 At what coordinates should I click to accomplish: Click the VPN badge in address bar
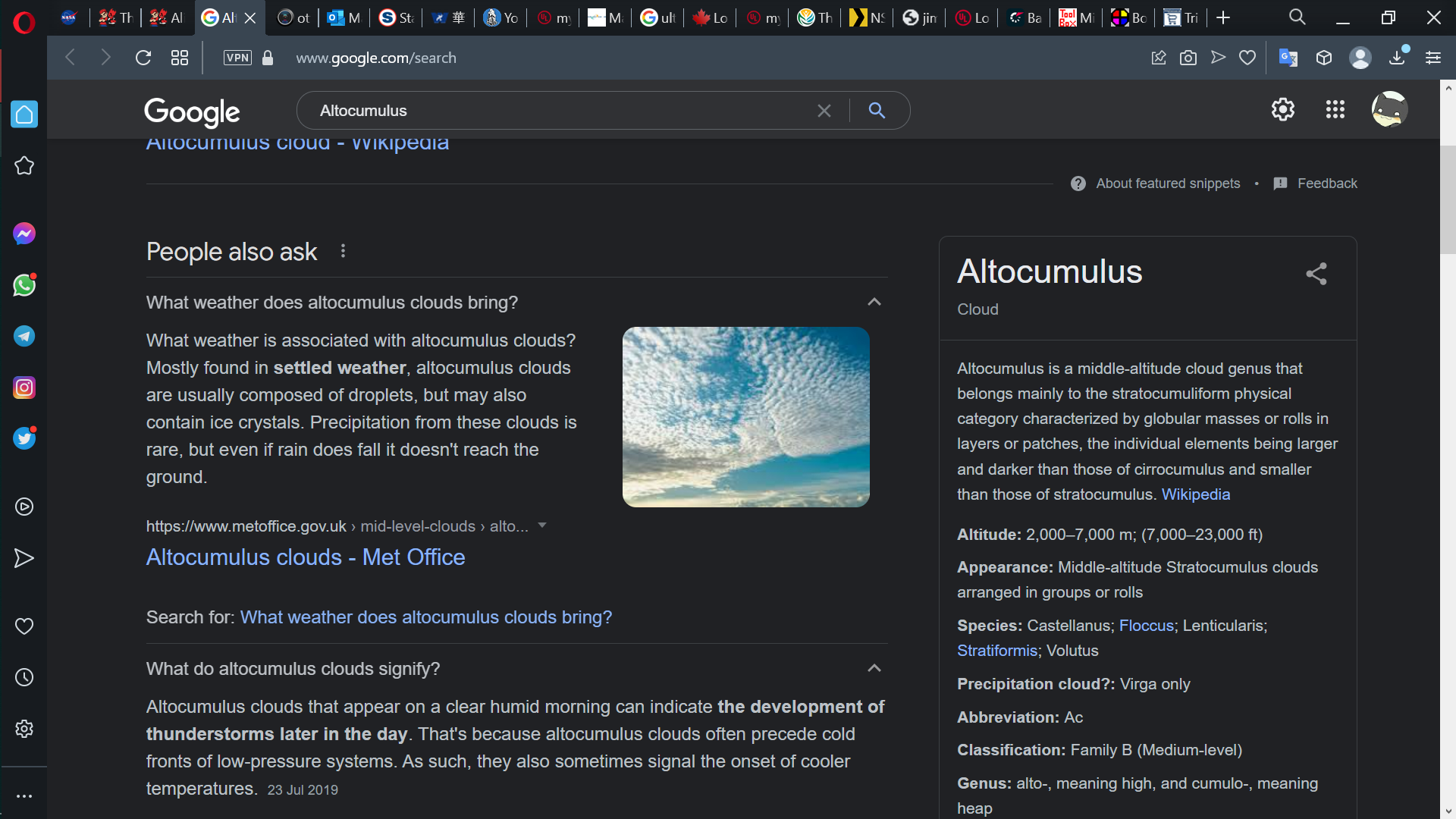tap(237, 58)
